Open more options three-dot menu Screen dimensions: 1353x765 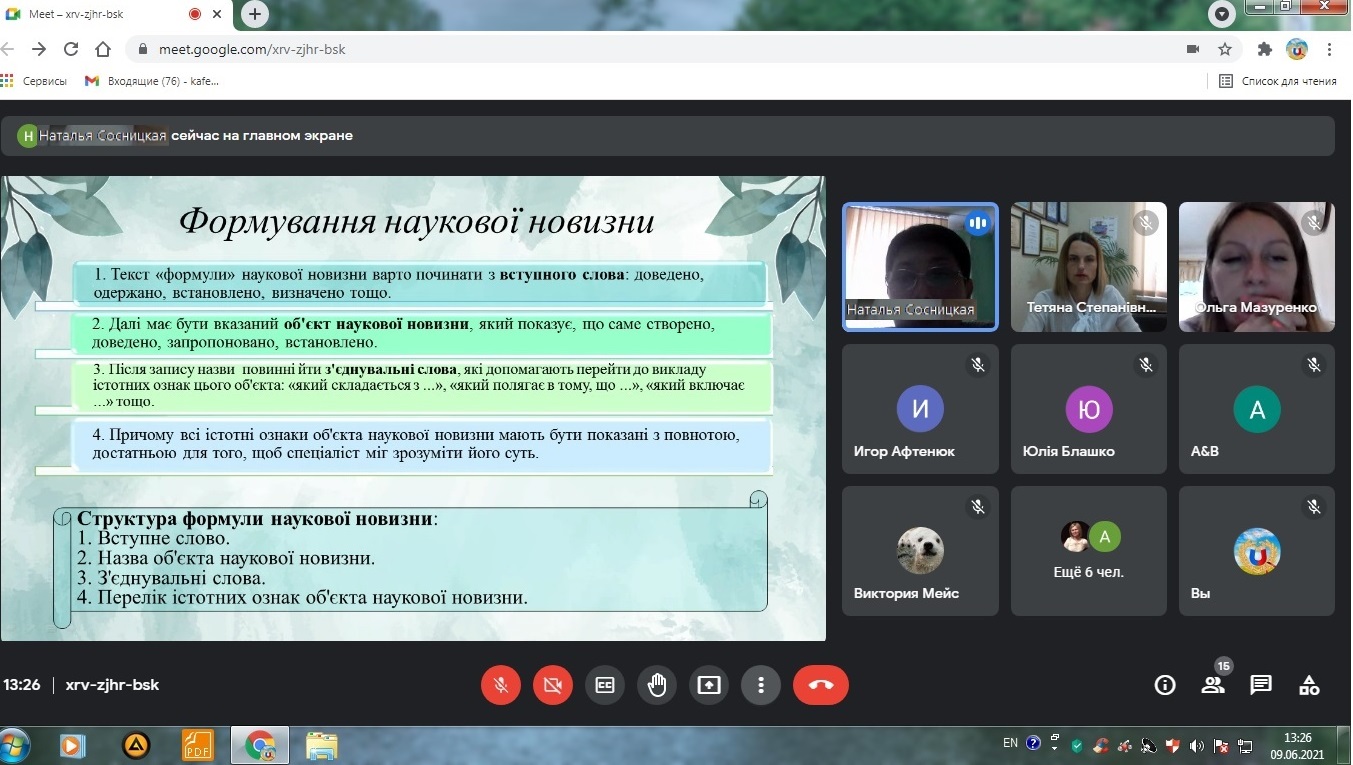(x=761, y=685)
